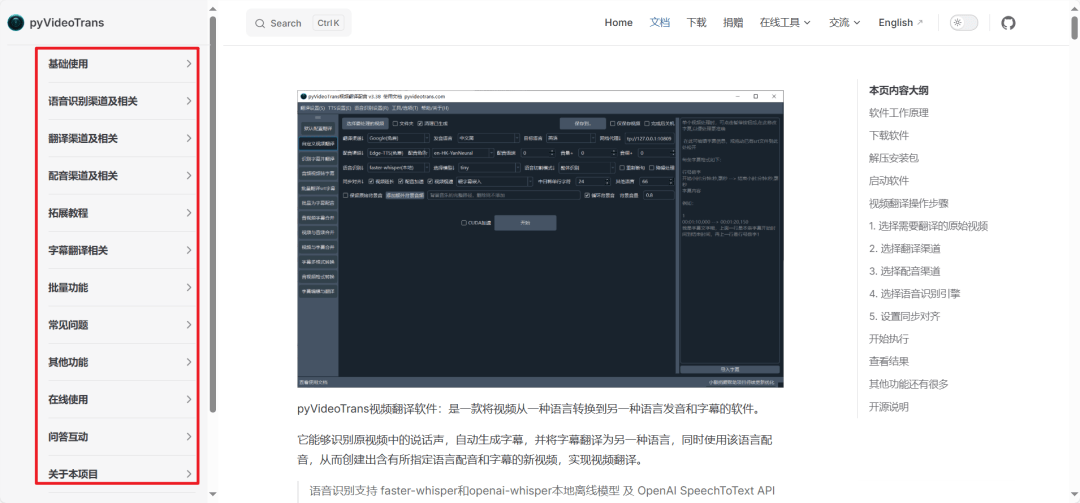Open the 交流 dropdown menu

pos(845,23)
